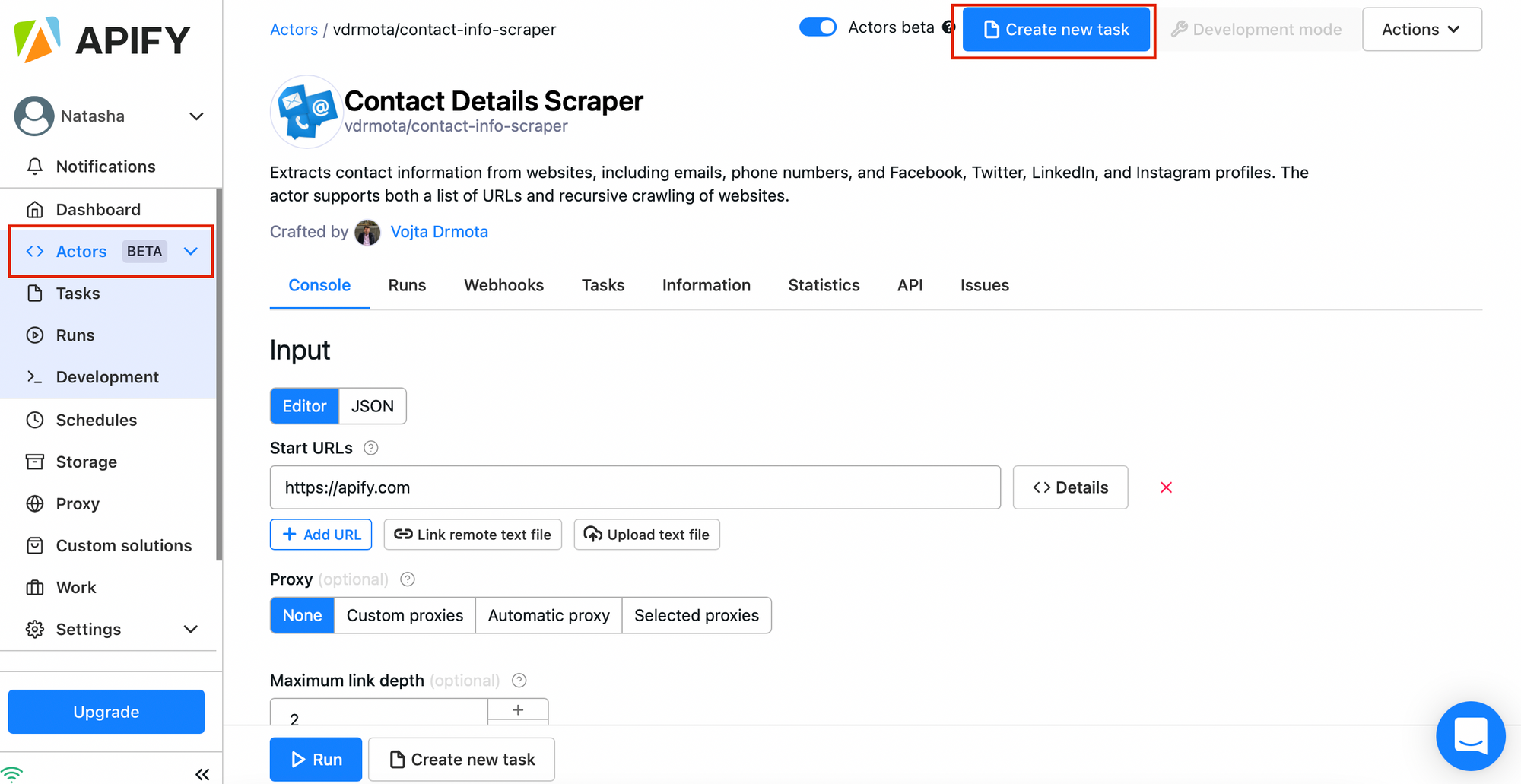This screenshot has width=1521, height=784.
Task: Click the Proxy globe icon
Action: (x=35, y=503)
